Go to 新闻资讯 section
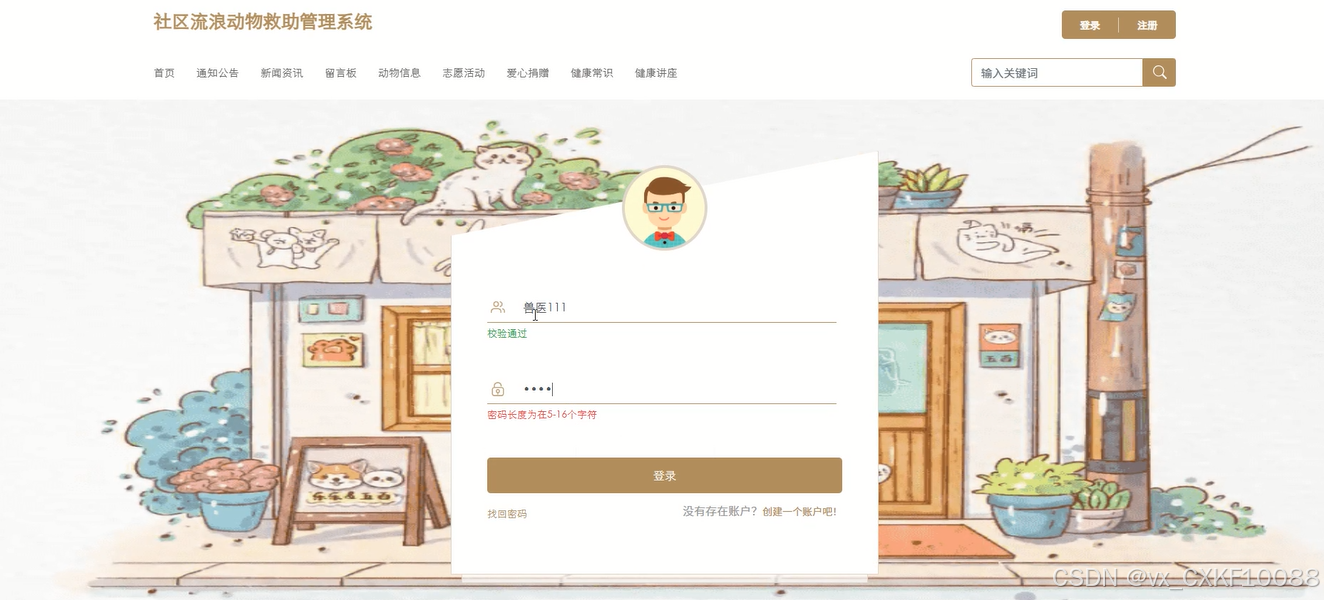 282,73
